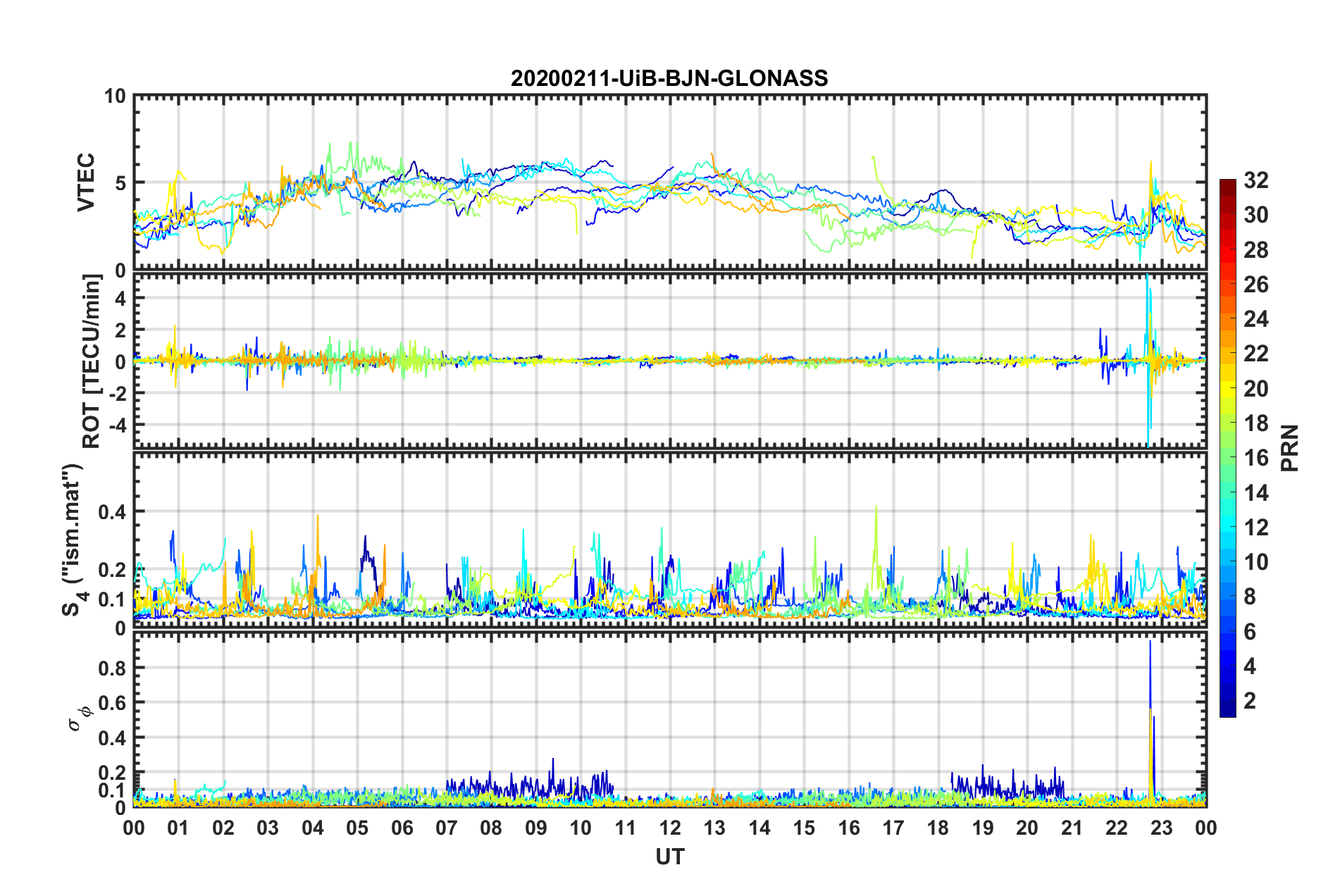Click colorbar tick label 24
Image resolution: width=1340 pixels, height=896 pixels.
(1256, 319)
